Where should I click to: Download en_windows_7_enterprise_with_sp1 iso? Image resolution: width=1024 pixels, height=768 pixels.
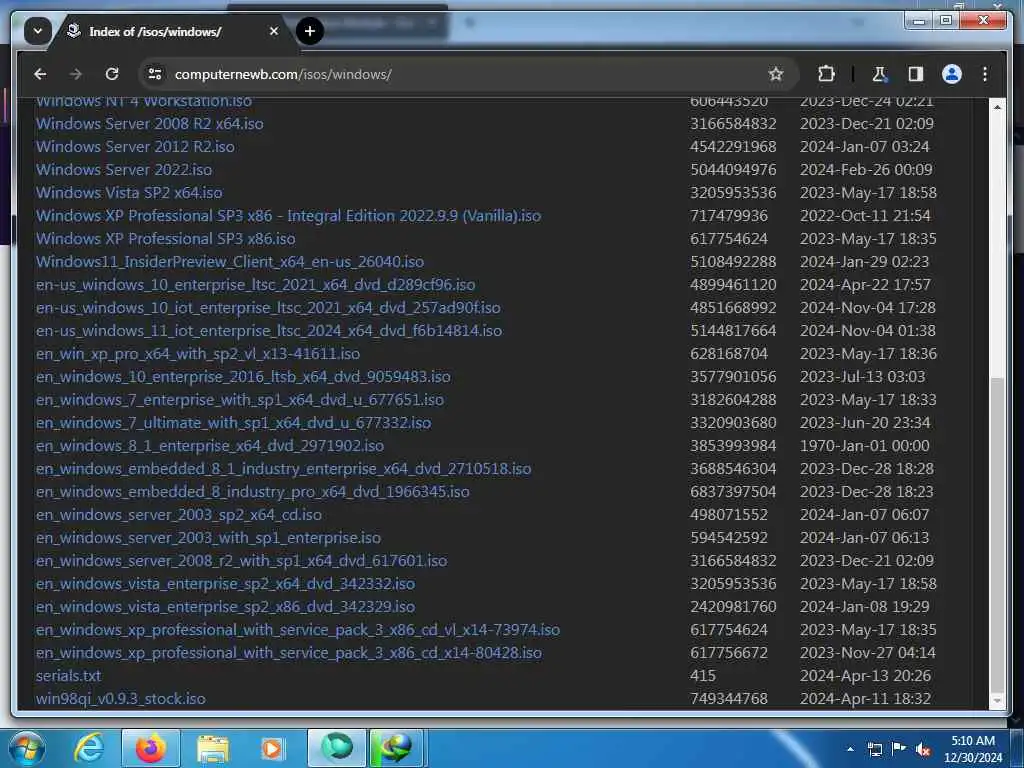click(240, 400)
